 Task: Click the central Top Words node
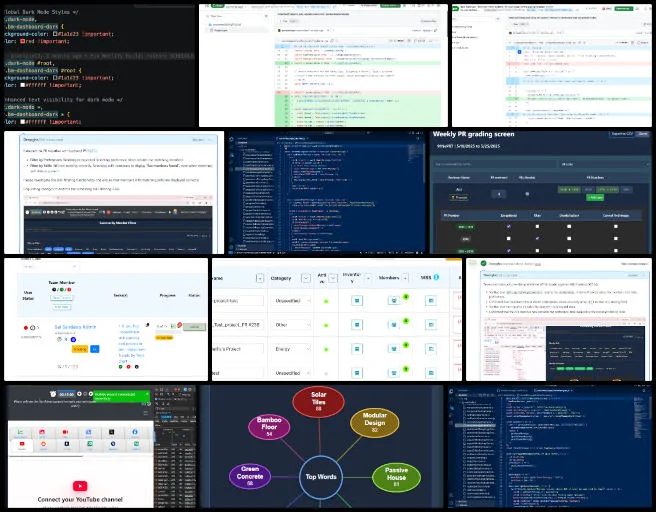click(x=321, y=477)
